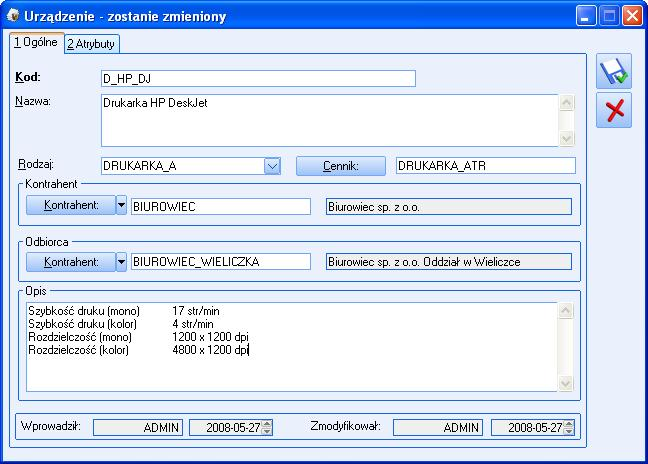Image resolution: width=648 pixels, height=464 pixels.
Task: Cancel changes with the red X icon
Action: 614,110
